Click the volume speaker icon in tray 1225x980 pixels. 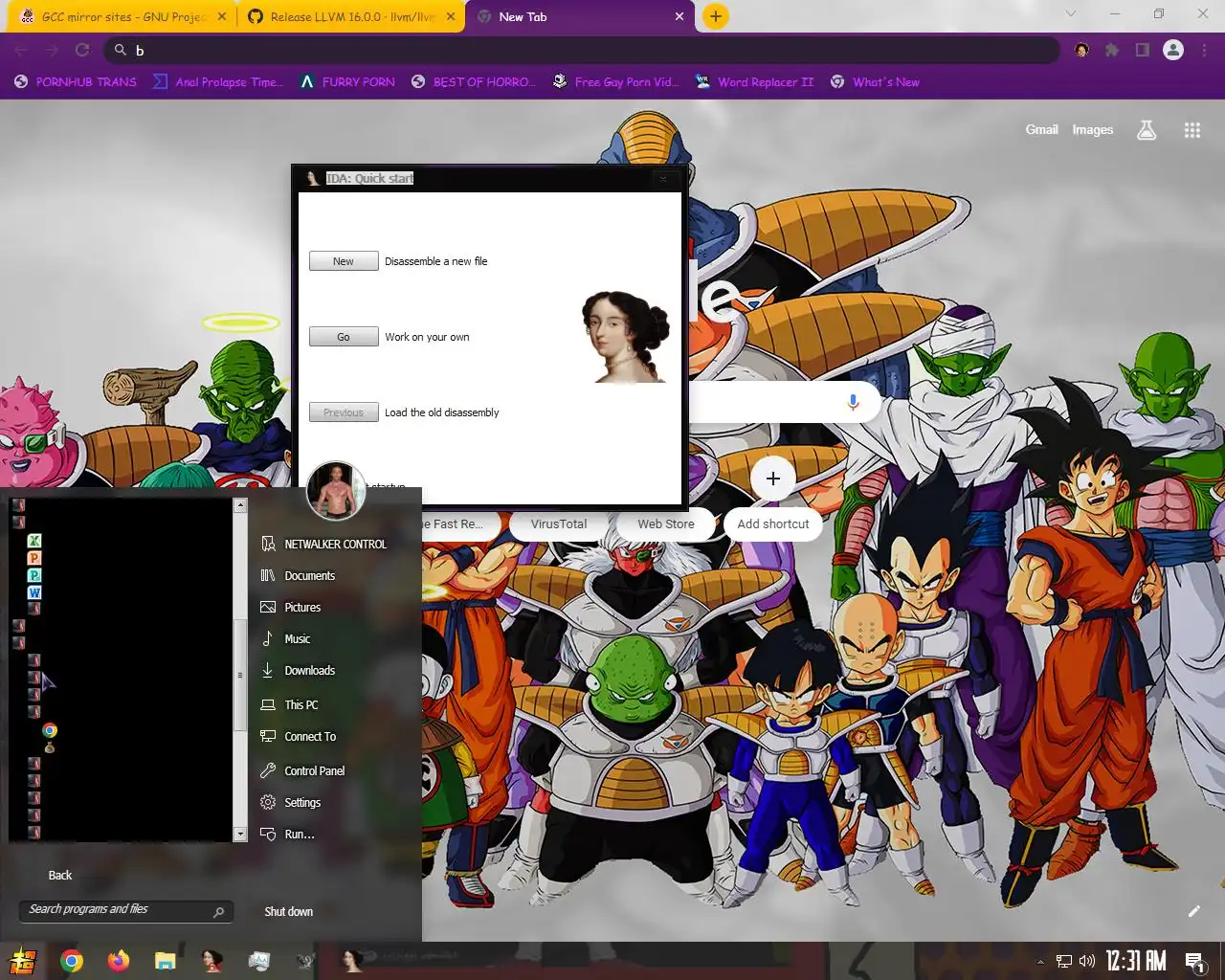tap(1087, 961)
